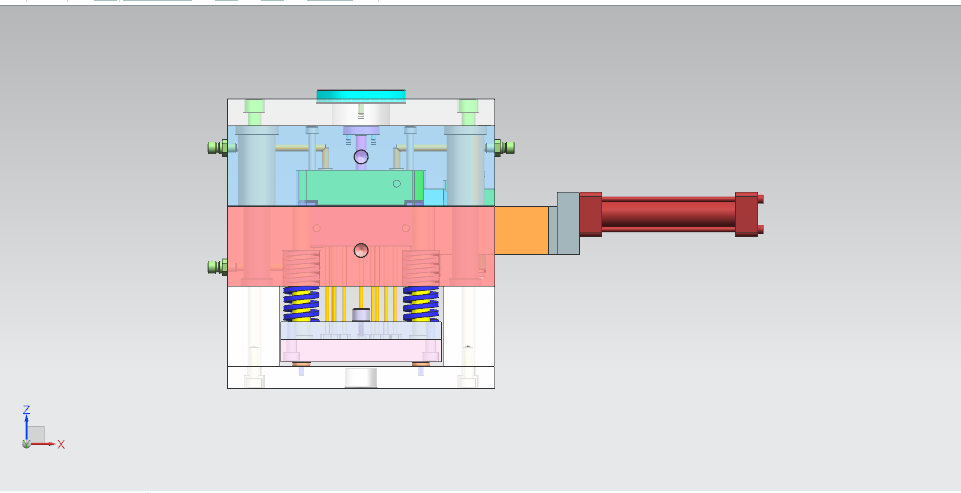Select the red translucent core plate
Screen dimensions: 961x493
coord(361,246)
